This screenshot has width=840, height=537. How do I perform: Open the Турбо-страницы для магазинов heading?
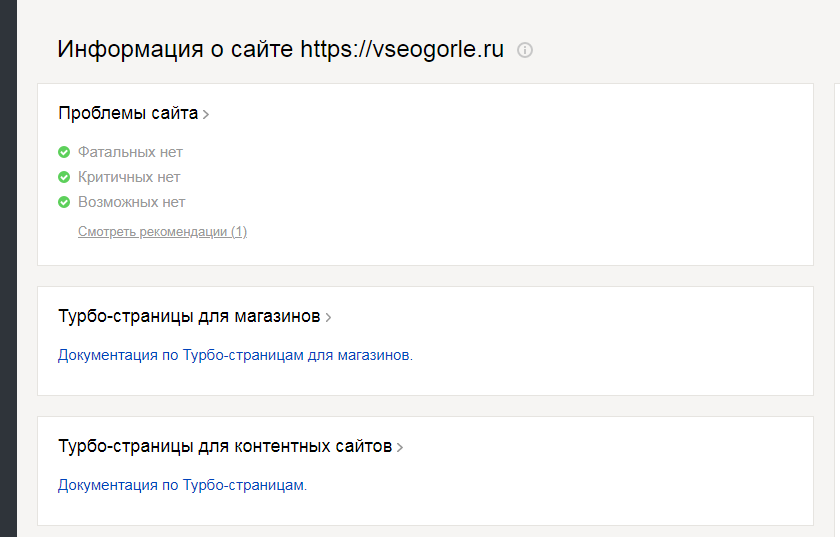coord(189,316)
